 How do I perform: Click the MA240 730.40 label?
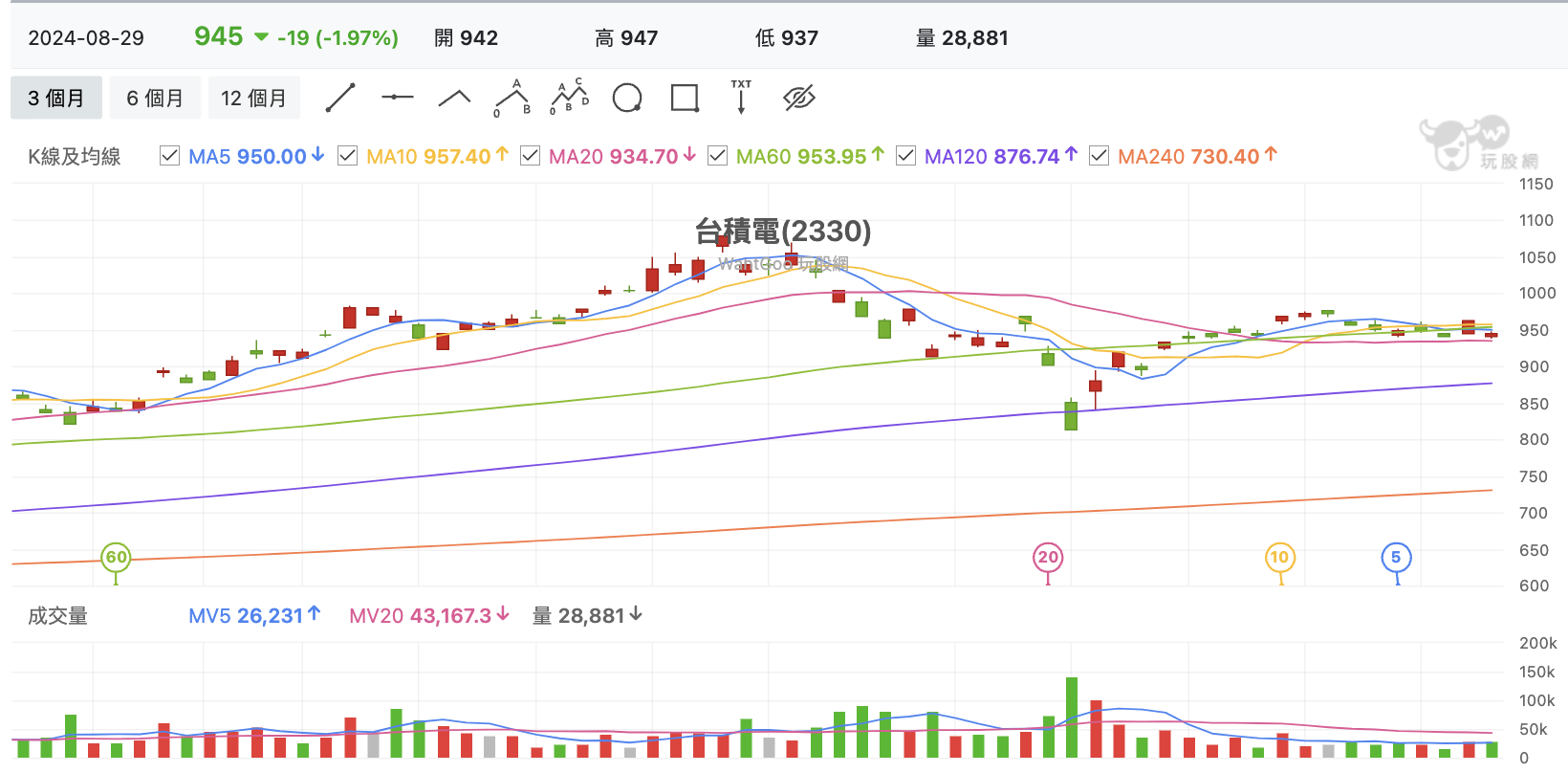point(1197,156)
